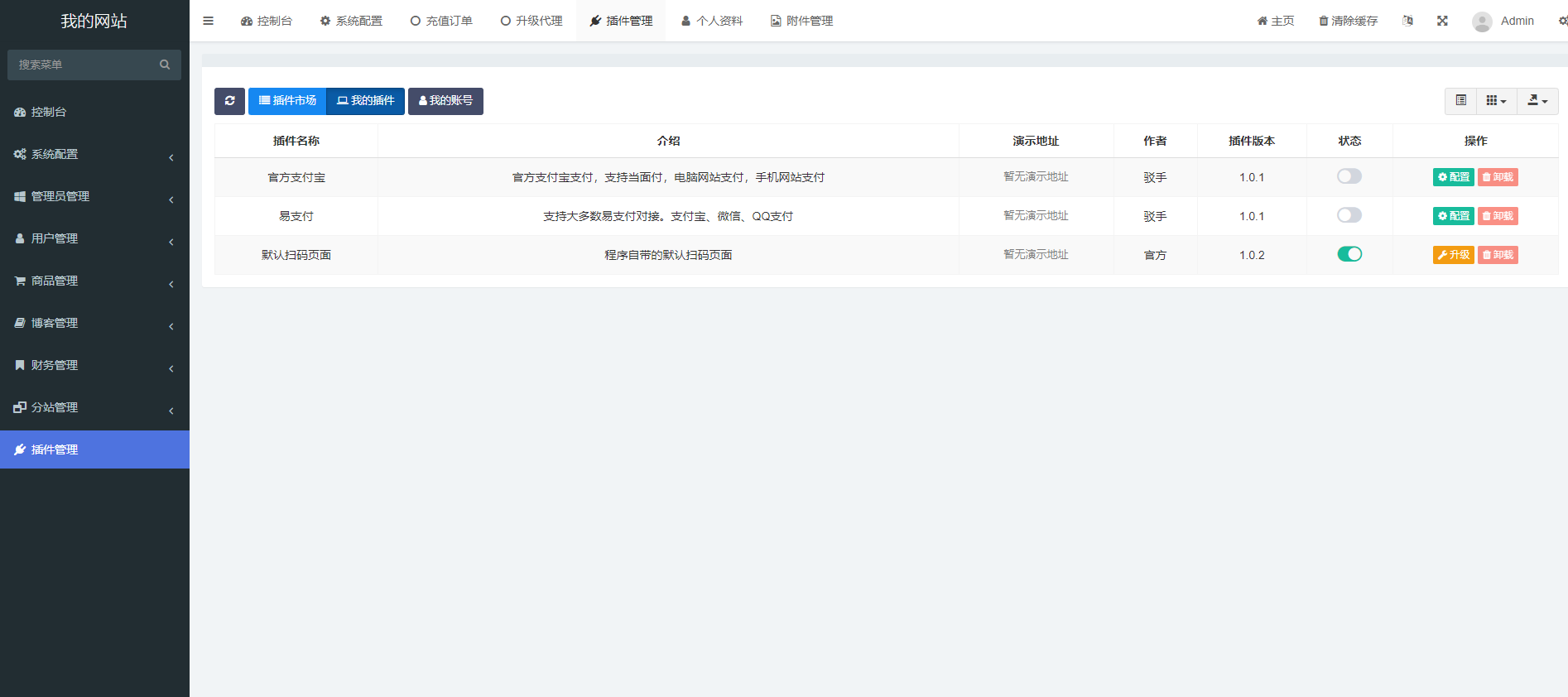Viewport: 1568px width, 697px height.
Task: Click 配置 for 官方支付宝 plugin
Action: 1454,177
